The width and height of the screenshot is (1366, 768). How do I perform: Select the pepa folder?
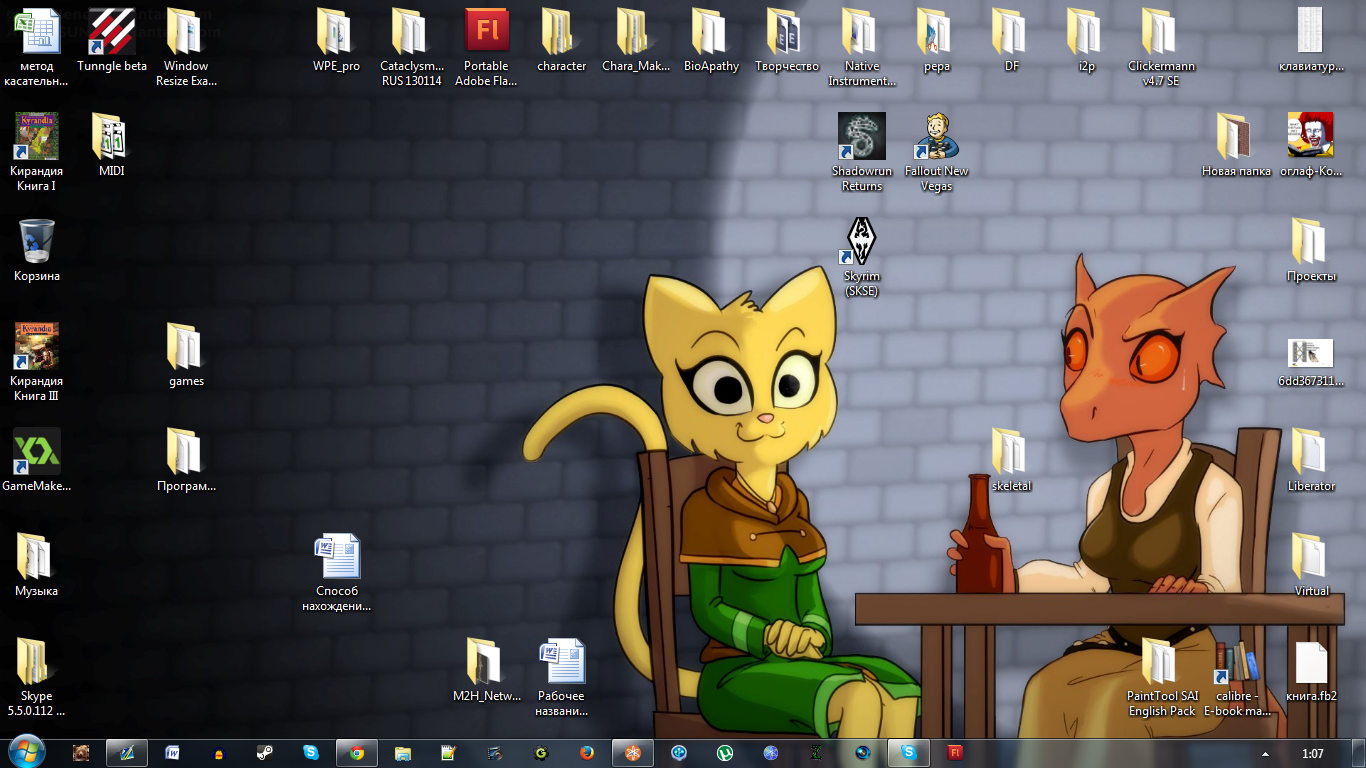936,40
